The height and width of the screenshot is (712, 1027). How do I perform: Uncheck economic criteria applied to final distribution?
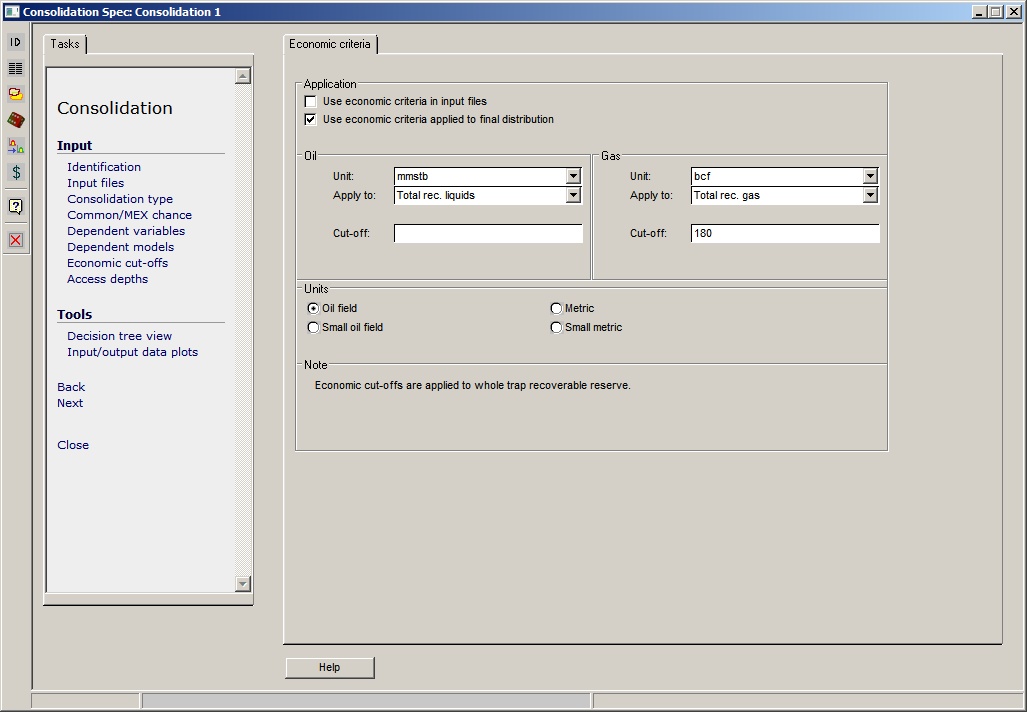[x=311, y=120]
